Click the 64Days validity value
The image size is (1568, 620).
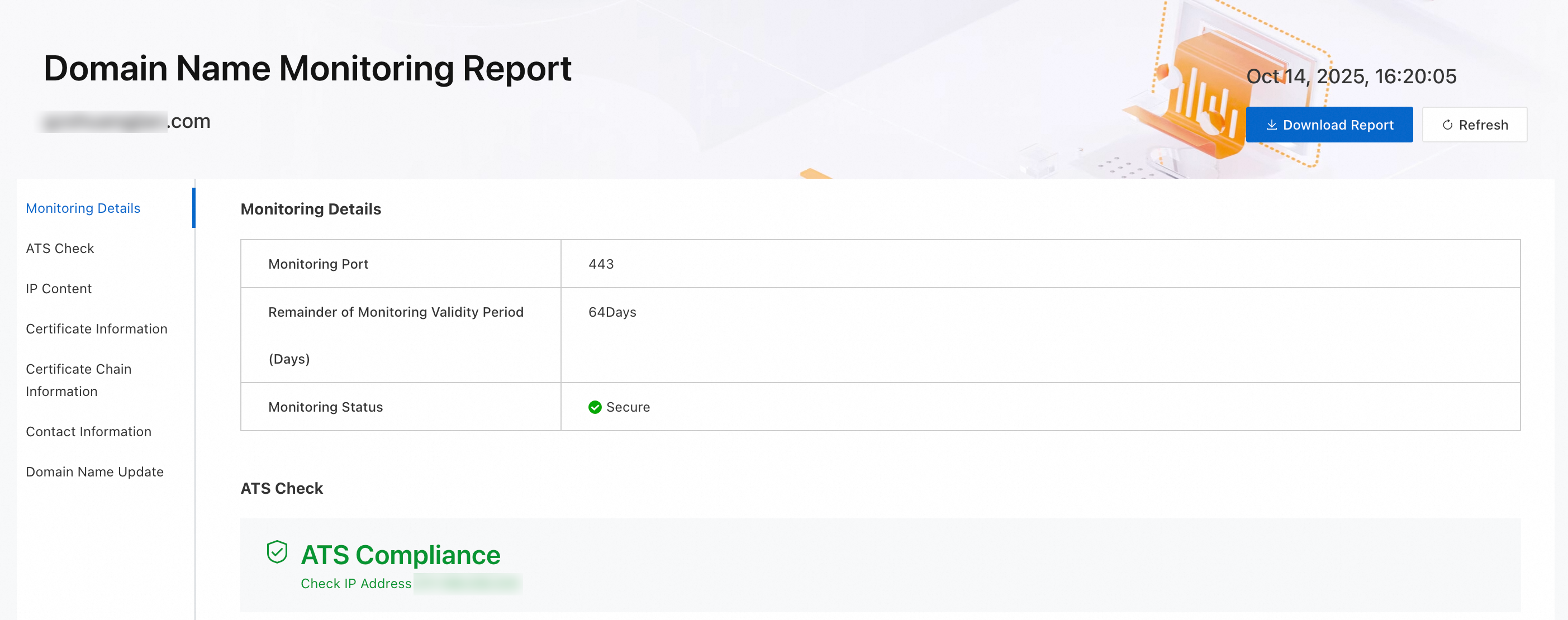[612, 312]
